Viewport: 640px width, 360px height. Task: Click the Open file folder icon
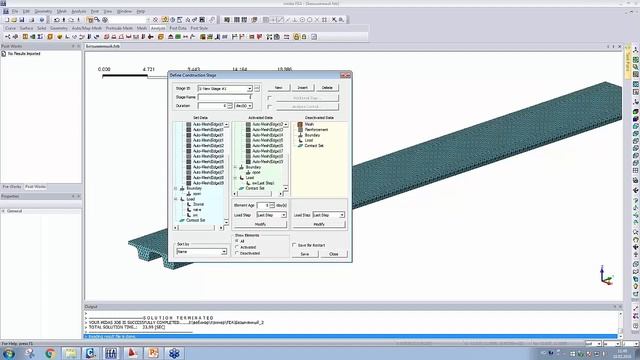tap(14, 20)
